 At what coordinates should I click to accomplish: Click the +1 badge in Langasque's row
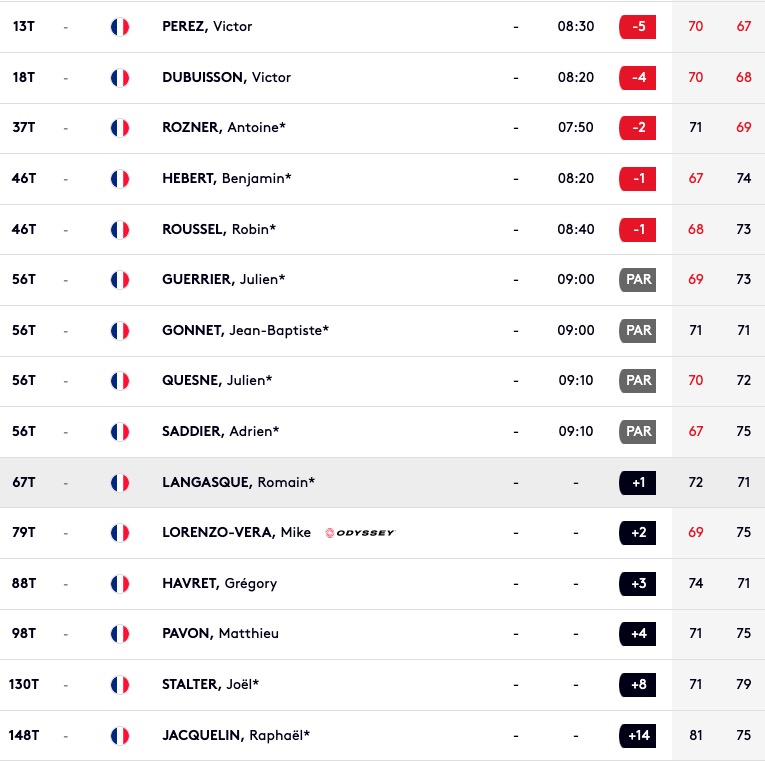click(x=637, y=483)
